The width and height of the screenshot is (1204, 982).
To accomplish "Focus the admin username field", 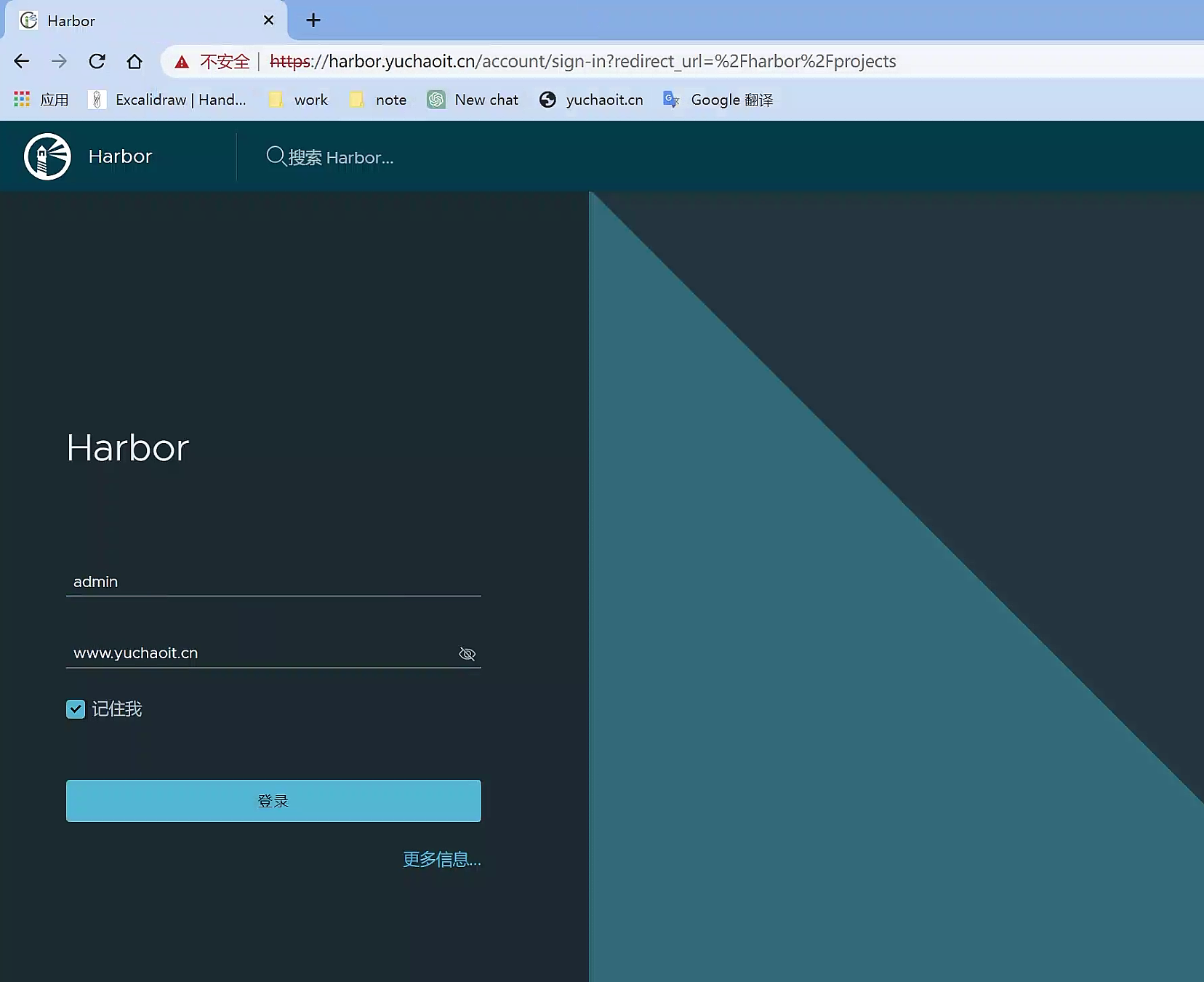I will click(x=273, y=582).
